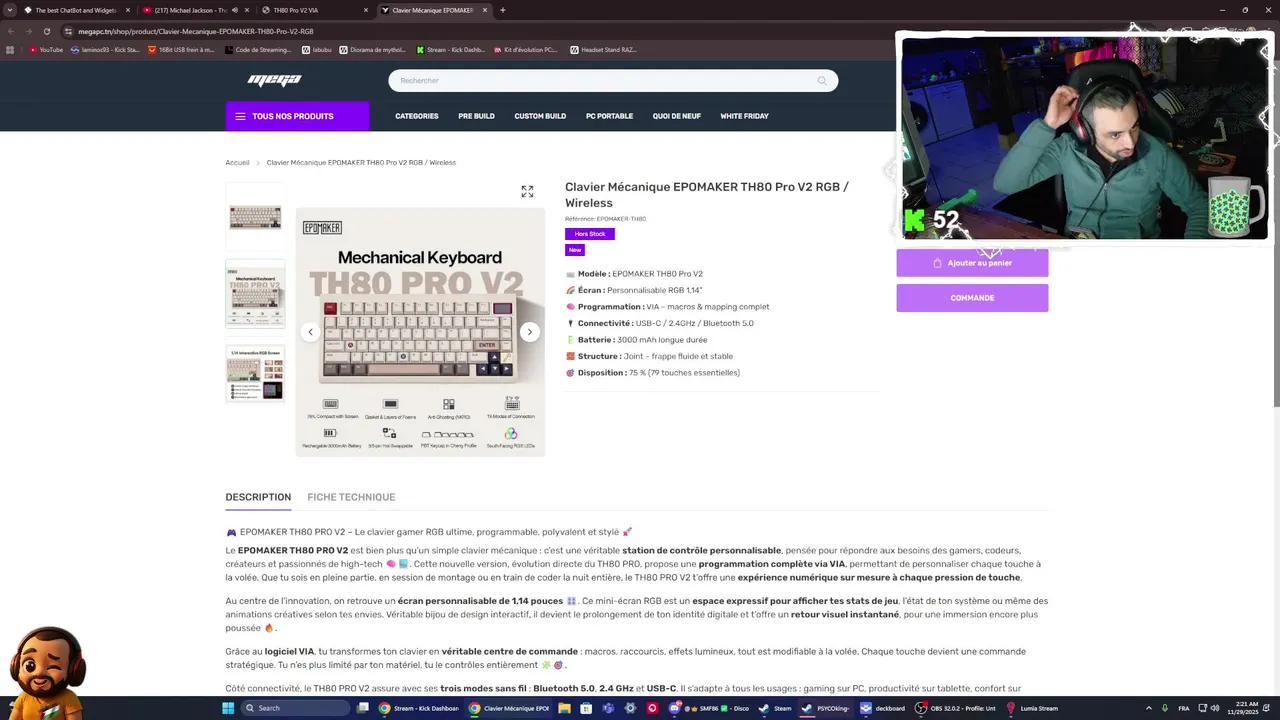Open the Iaminos93 Kick bookmark
The height and width of the screenshot is (720, 1280).
point(106,49)
